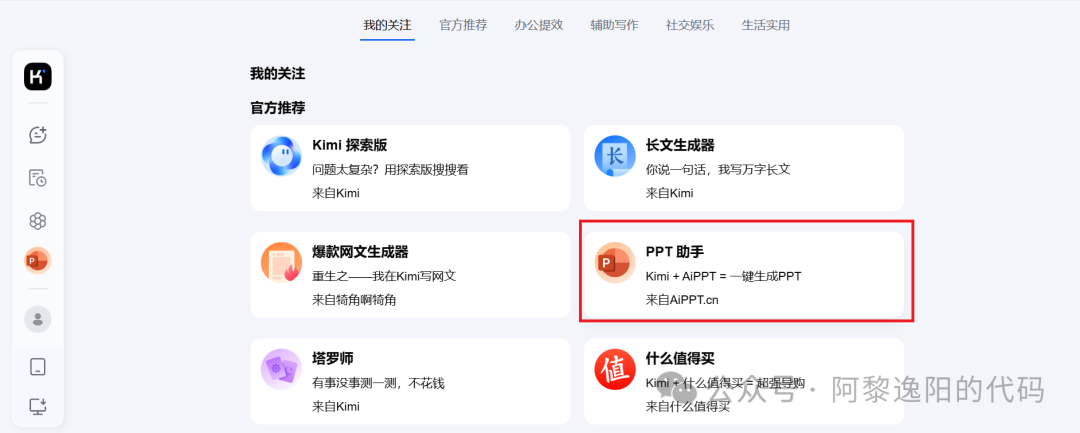This screenshot has width=1080, height=433.
Task: Switch to 办公提效 tab
Action: tap(539, 25)
